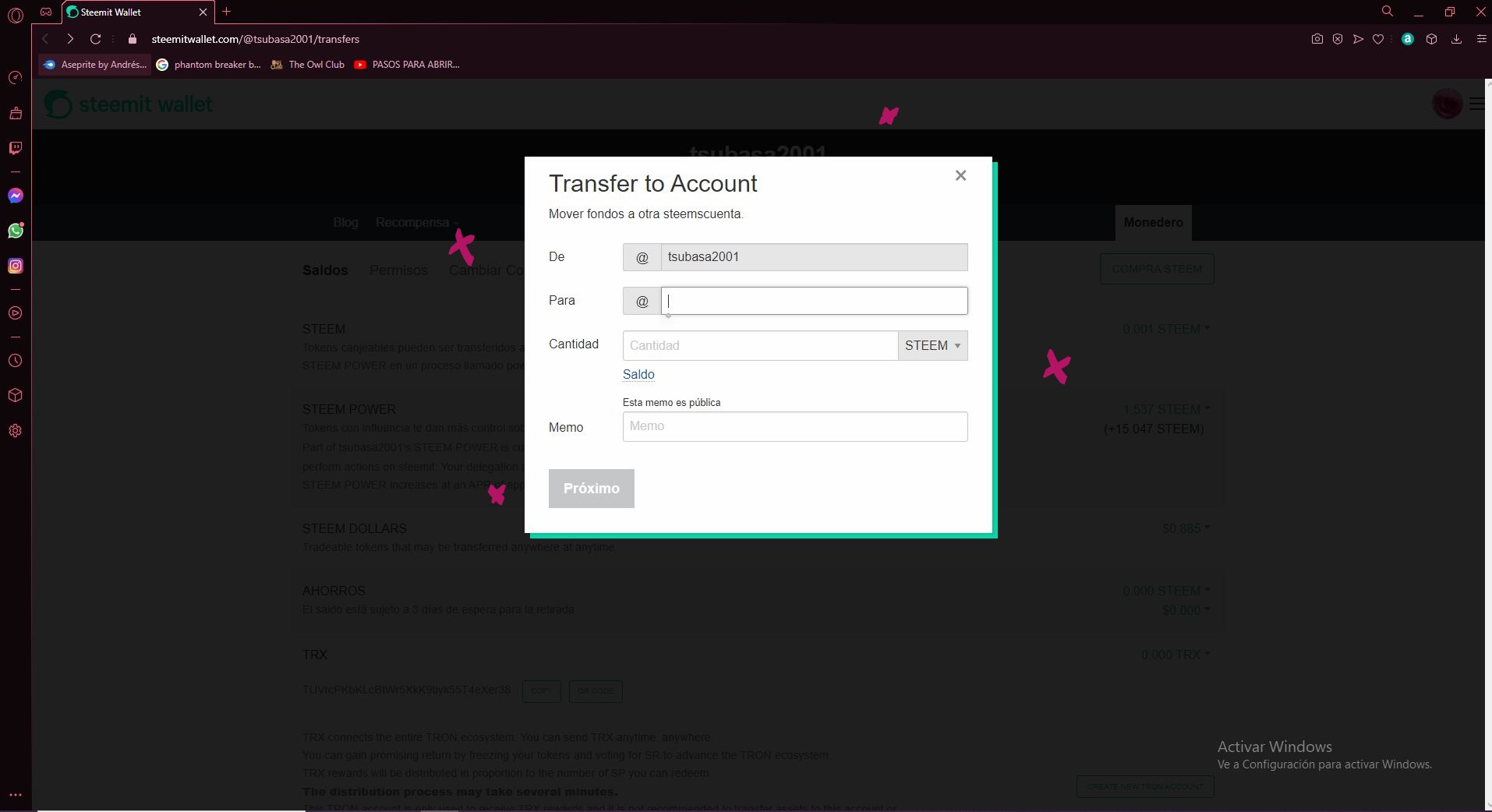The width and height of the screenshot is (1492, 812).
Task: Open Instagram in the sidebar
Action: tap(15, 266)
